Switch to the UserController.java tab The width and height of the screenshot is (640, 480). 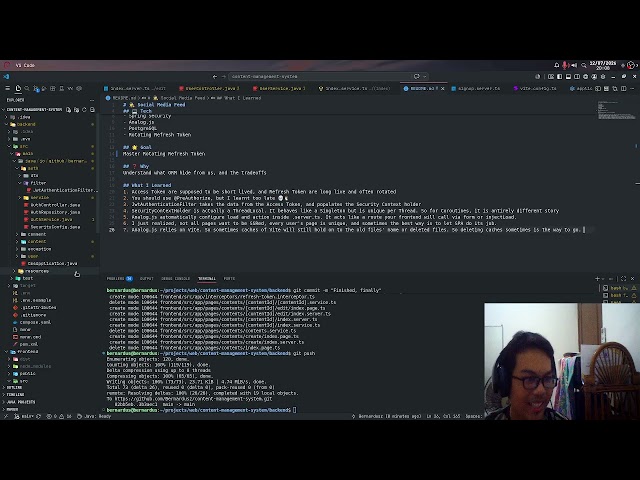[x=209, y=88]
